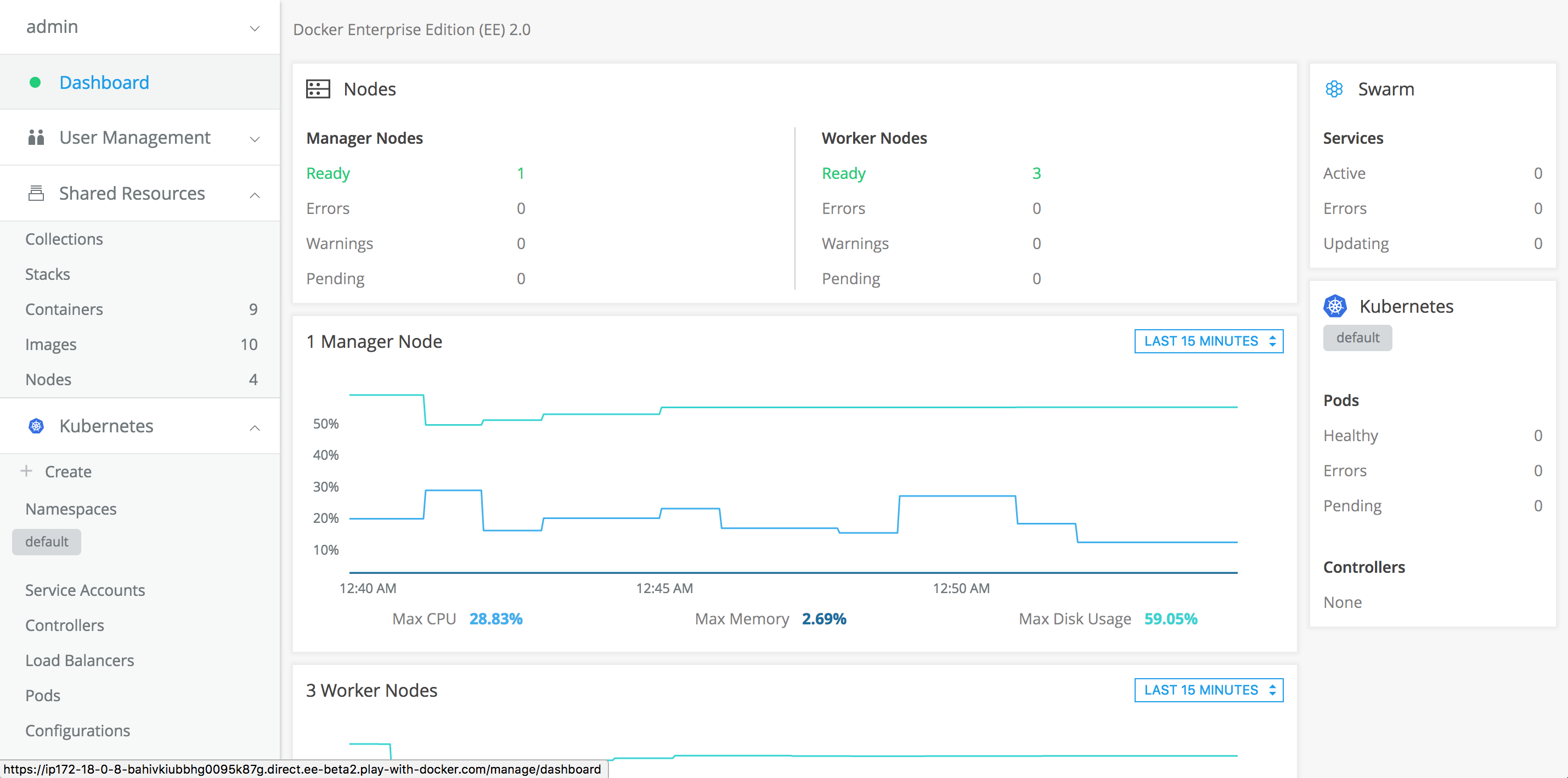This screenshot has height=778, width=1568.
Task: Click Worker Nodes Warnings row
Action: (x=931, y=244)
